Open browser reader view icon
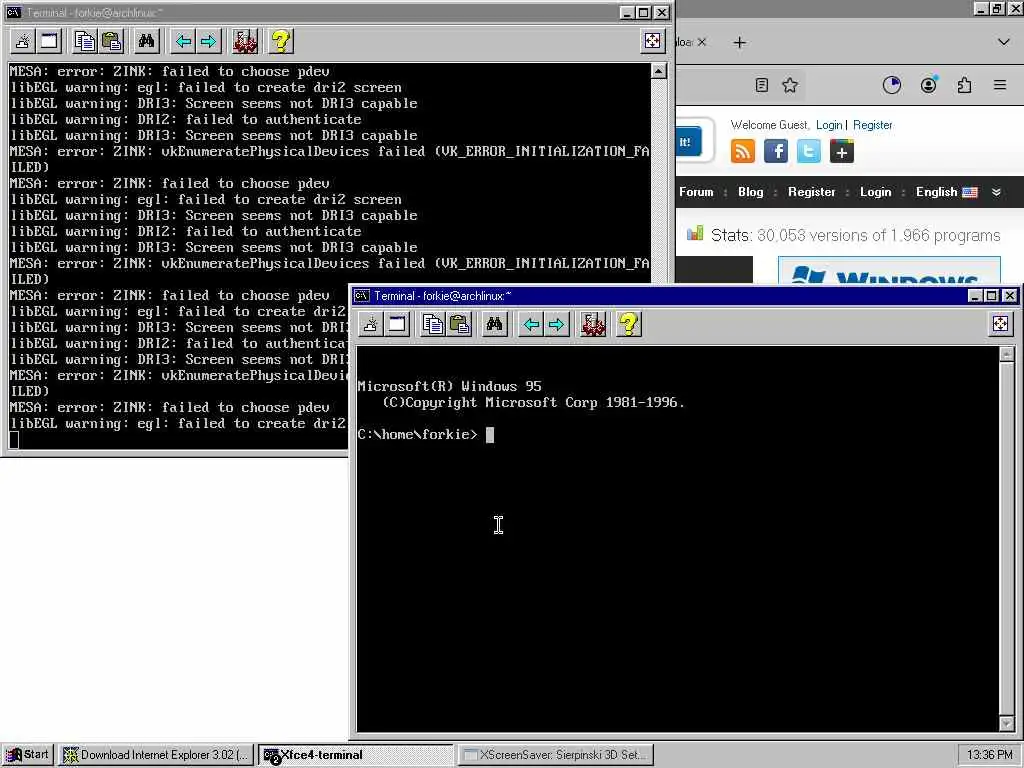Screen dimensions: 1024x768 [x=761, y=85]
